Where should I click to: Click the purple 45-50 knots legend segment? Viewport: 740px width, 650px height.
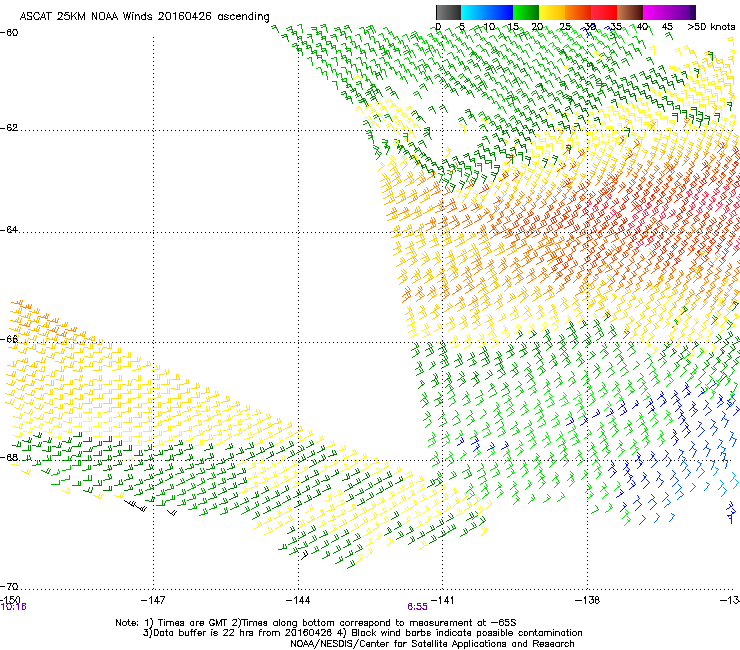[x=682, y=12]
